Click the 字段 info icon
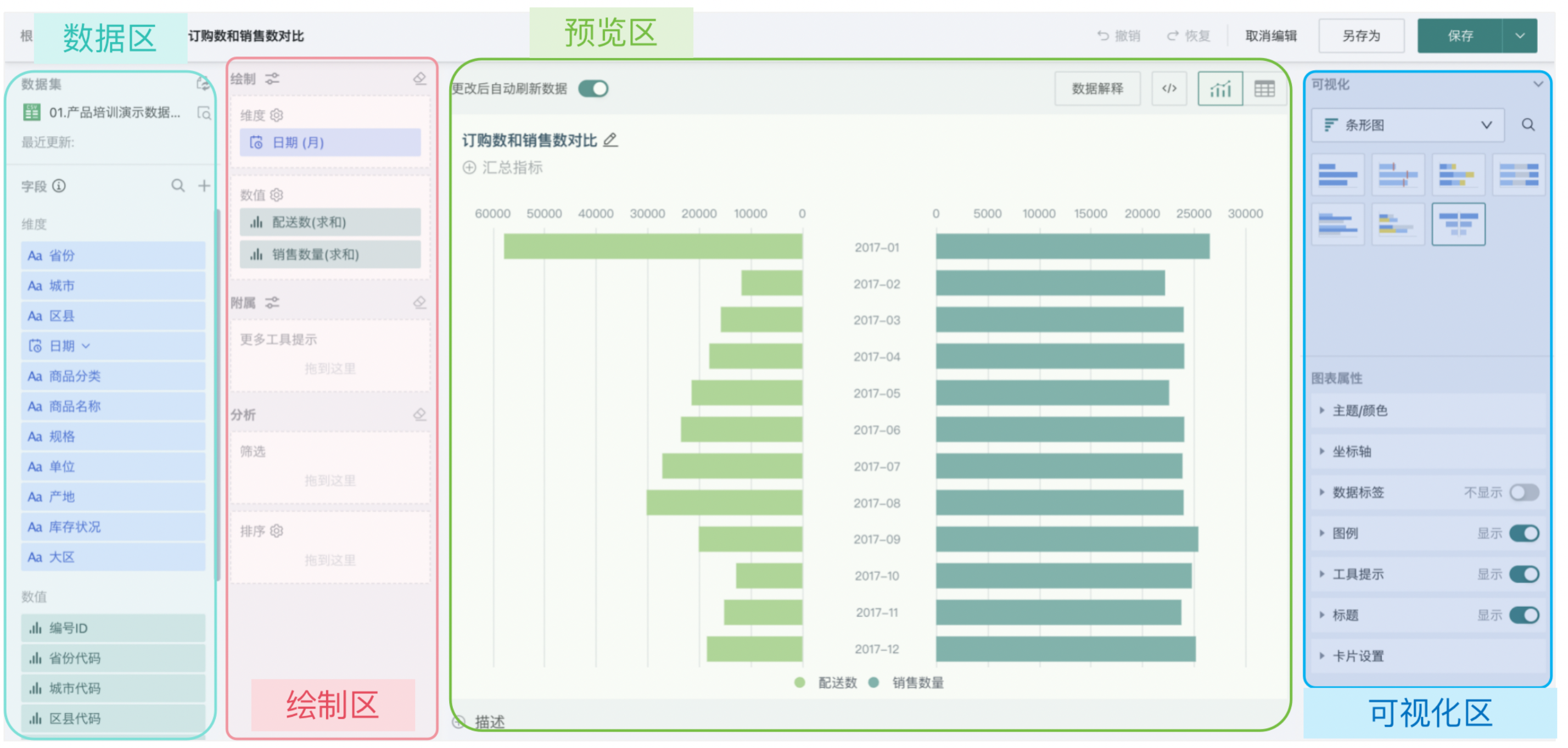Image resolution: width=1568 pixels, height=748 pixels. point(59,186)
